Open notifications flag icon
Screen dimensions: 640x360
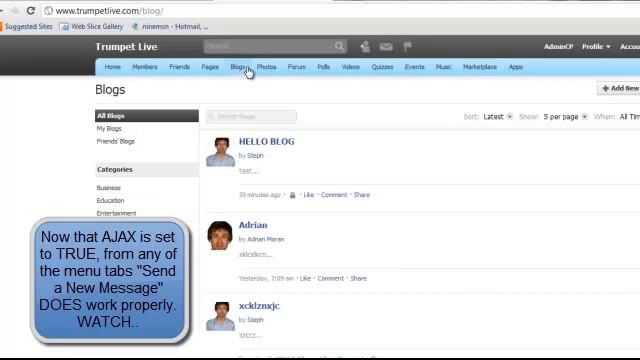point(407,47)
